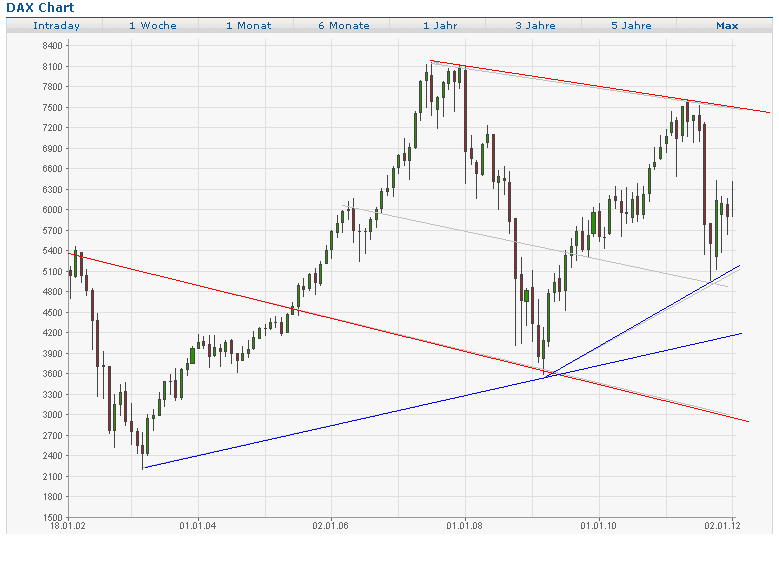Image resolution: width=779 pixels, height=562 pixels.
Task: Choose the 5 Jahre timeframe
Action: click(x=631, y=26)
